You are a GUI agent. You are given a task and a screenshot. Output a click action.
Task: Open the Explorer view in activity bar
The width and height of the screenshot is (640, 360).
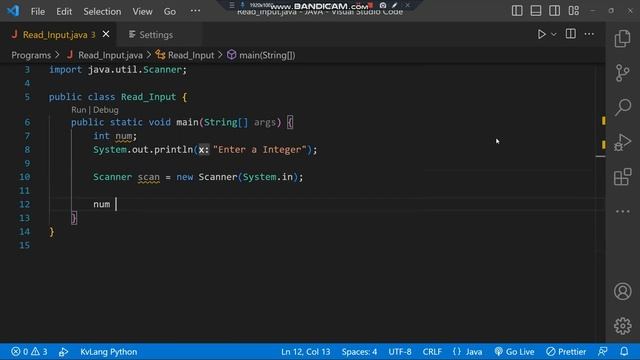[x=622, y=39]
